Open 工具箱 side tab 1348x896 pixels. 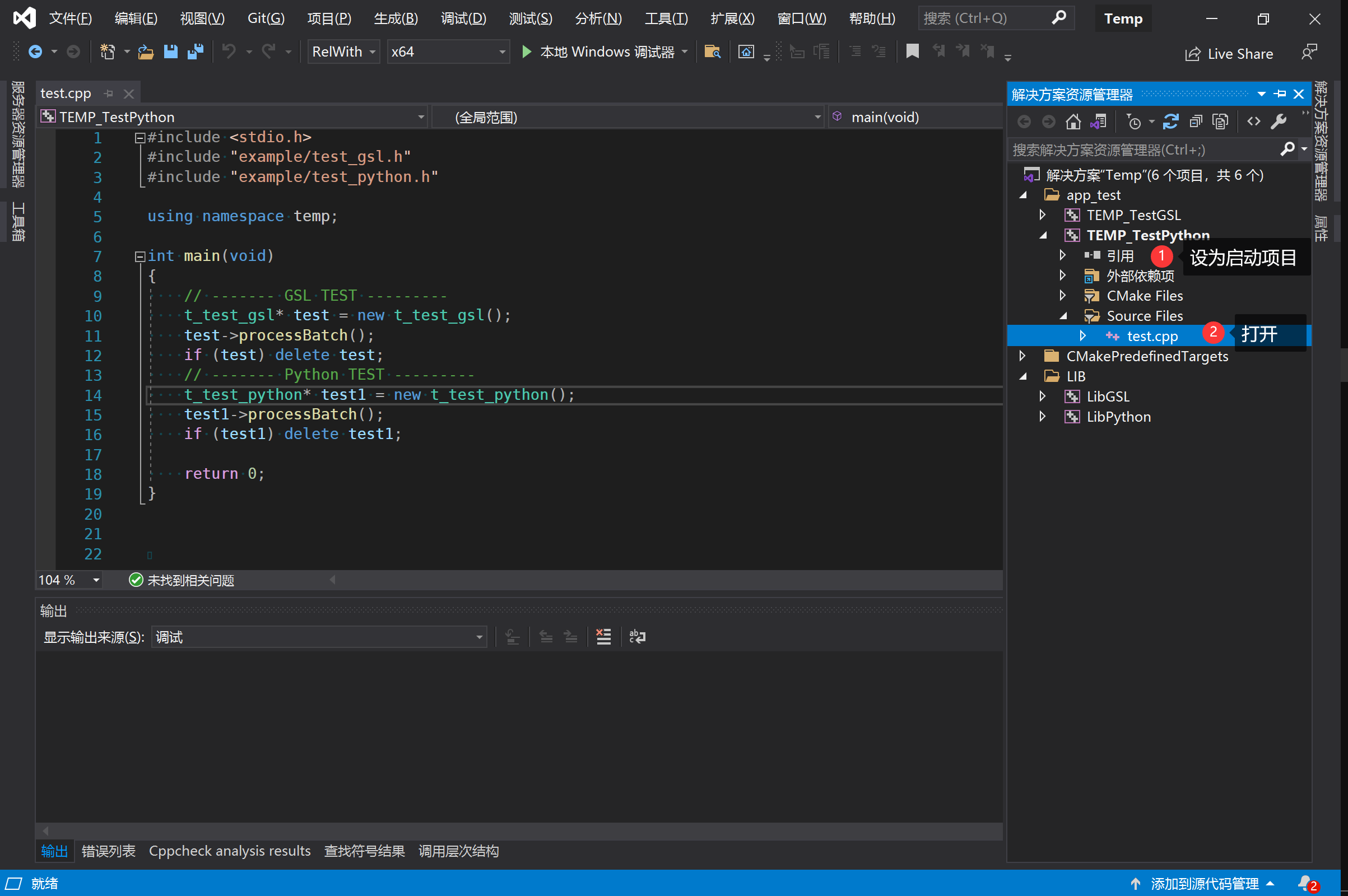(18, 222)
